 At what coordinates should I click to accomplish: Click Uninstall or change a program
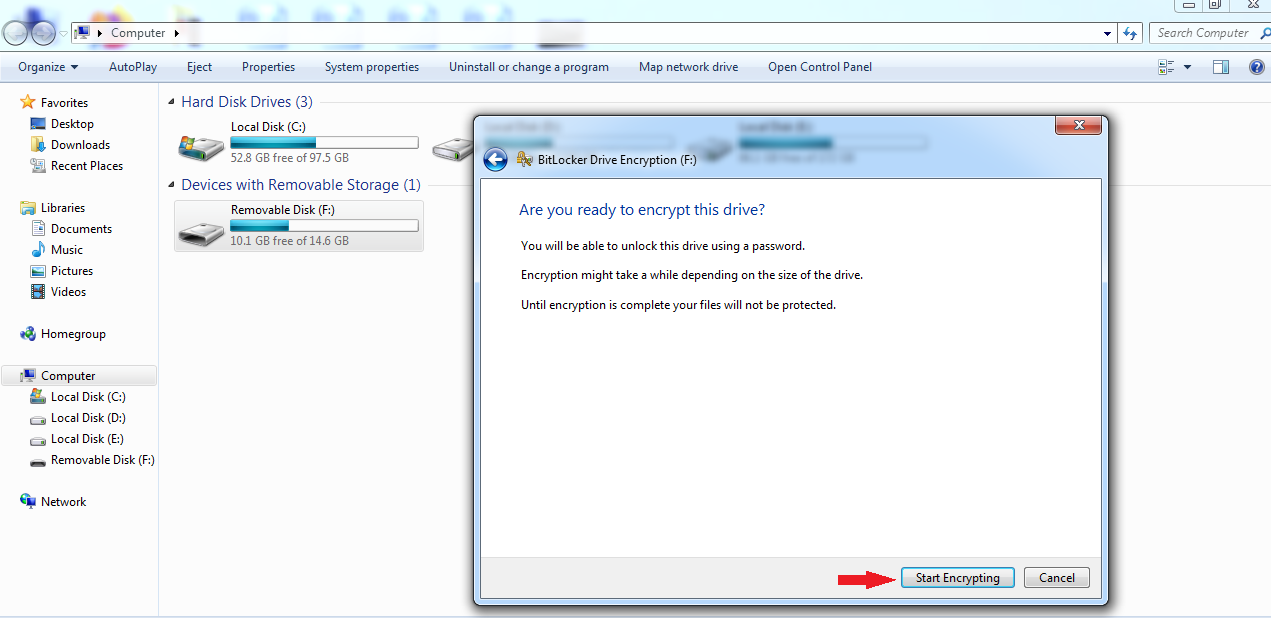pos(529,67)
